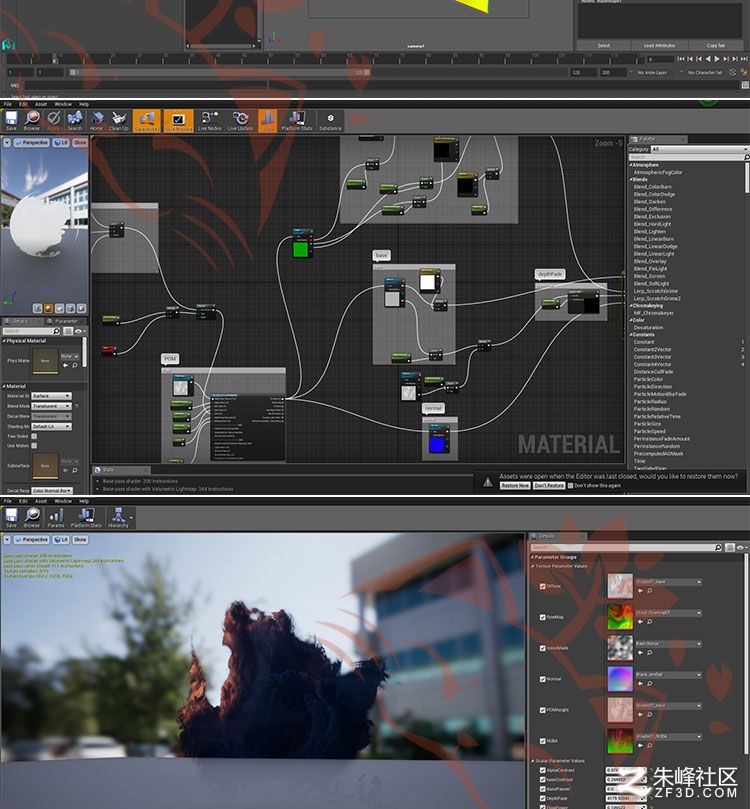This screenshot has width=750, height=809.
Task: Browse to the Diffuse texture (magnifier icon)
Action: 649,591
